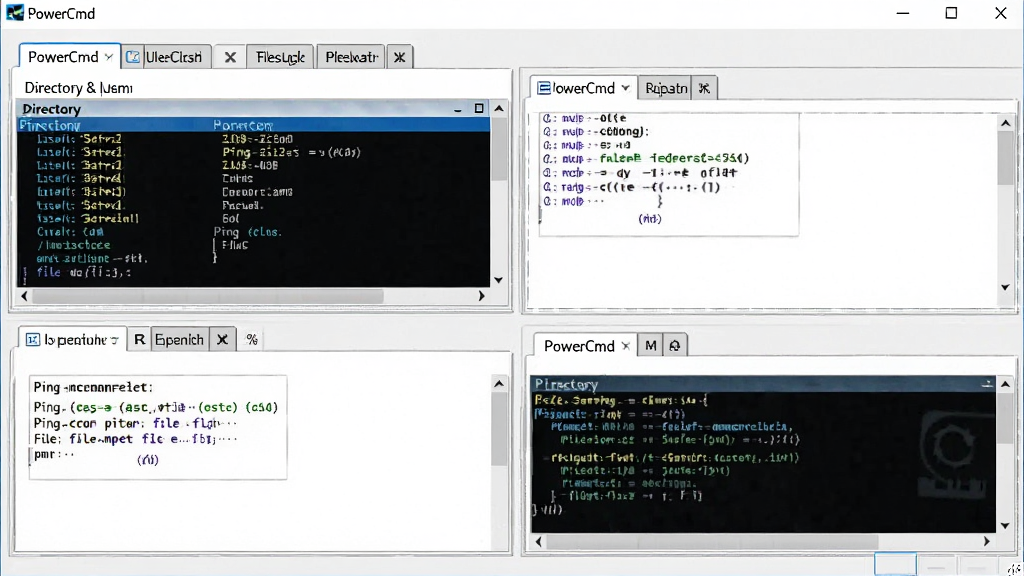Click the R button beside the lopentuhe tab

pos(139,340)
